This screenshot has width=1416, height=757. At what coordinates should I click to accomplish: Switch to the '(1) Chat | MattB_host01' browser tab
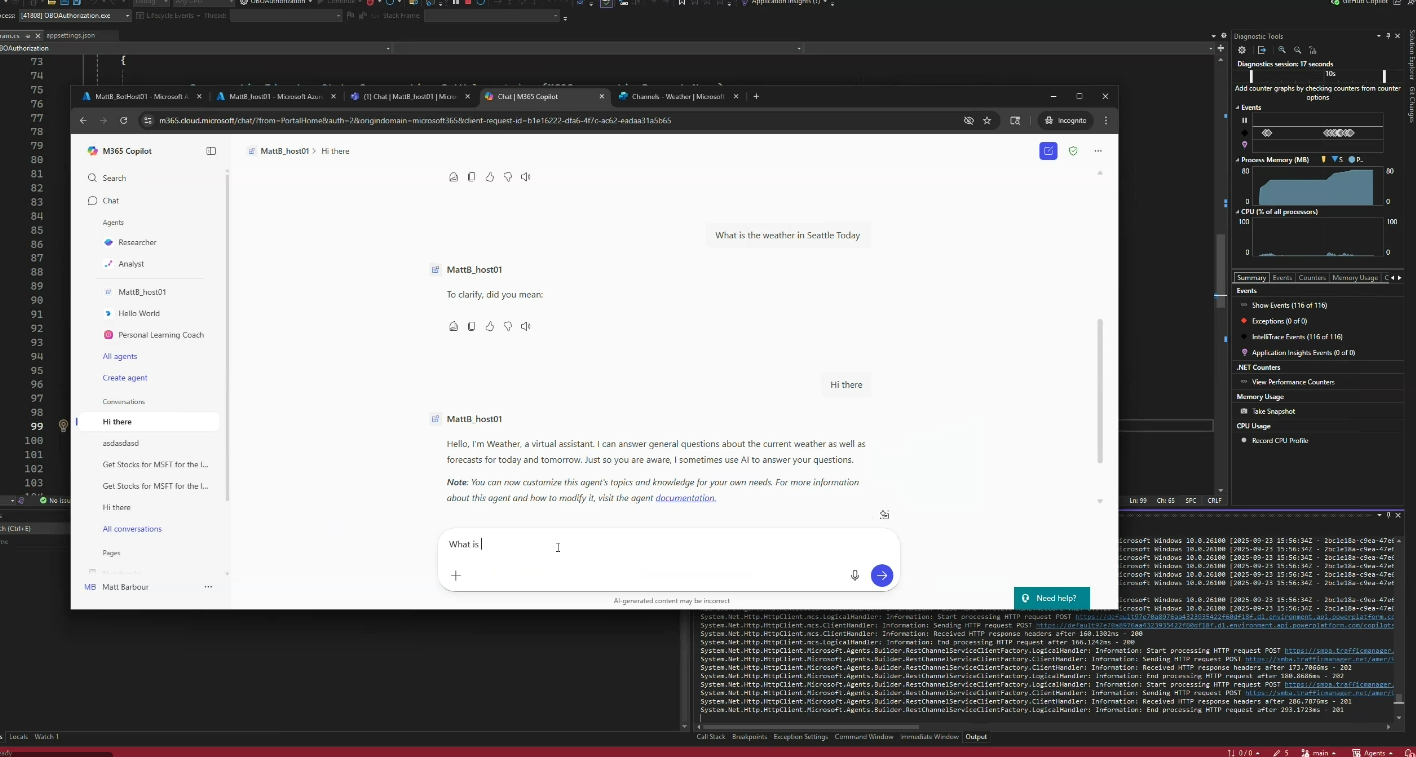410,96
